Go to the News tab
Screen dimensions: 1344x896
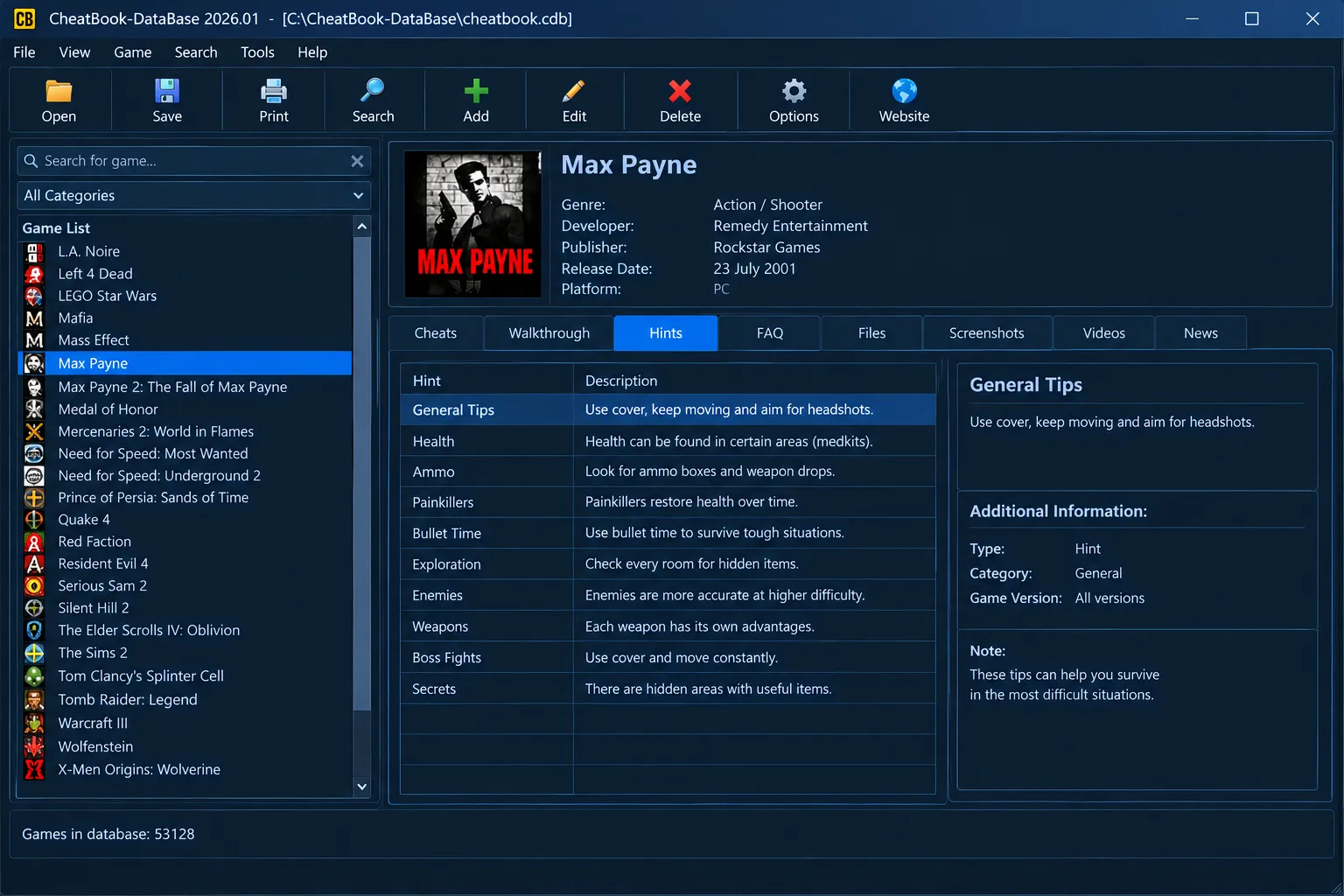pos(1200,333)
